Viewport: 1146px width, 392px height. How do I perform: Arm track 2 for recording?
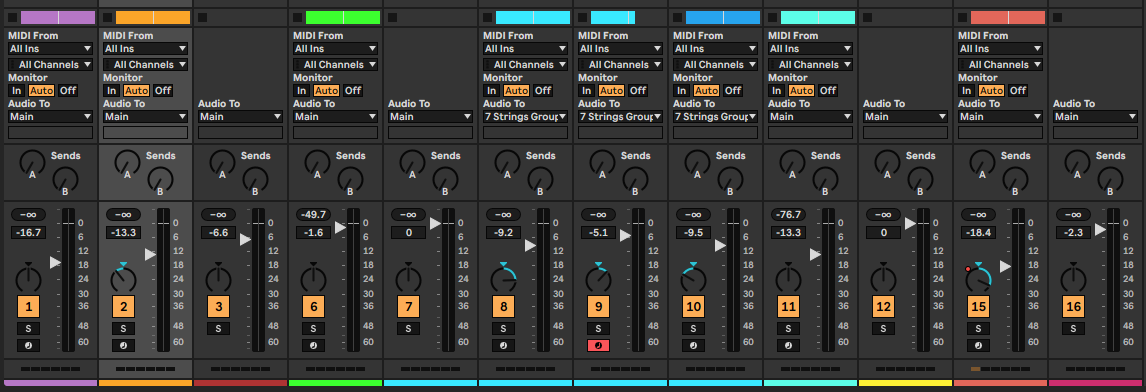123,345
